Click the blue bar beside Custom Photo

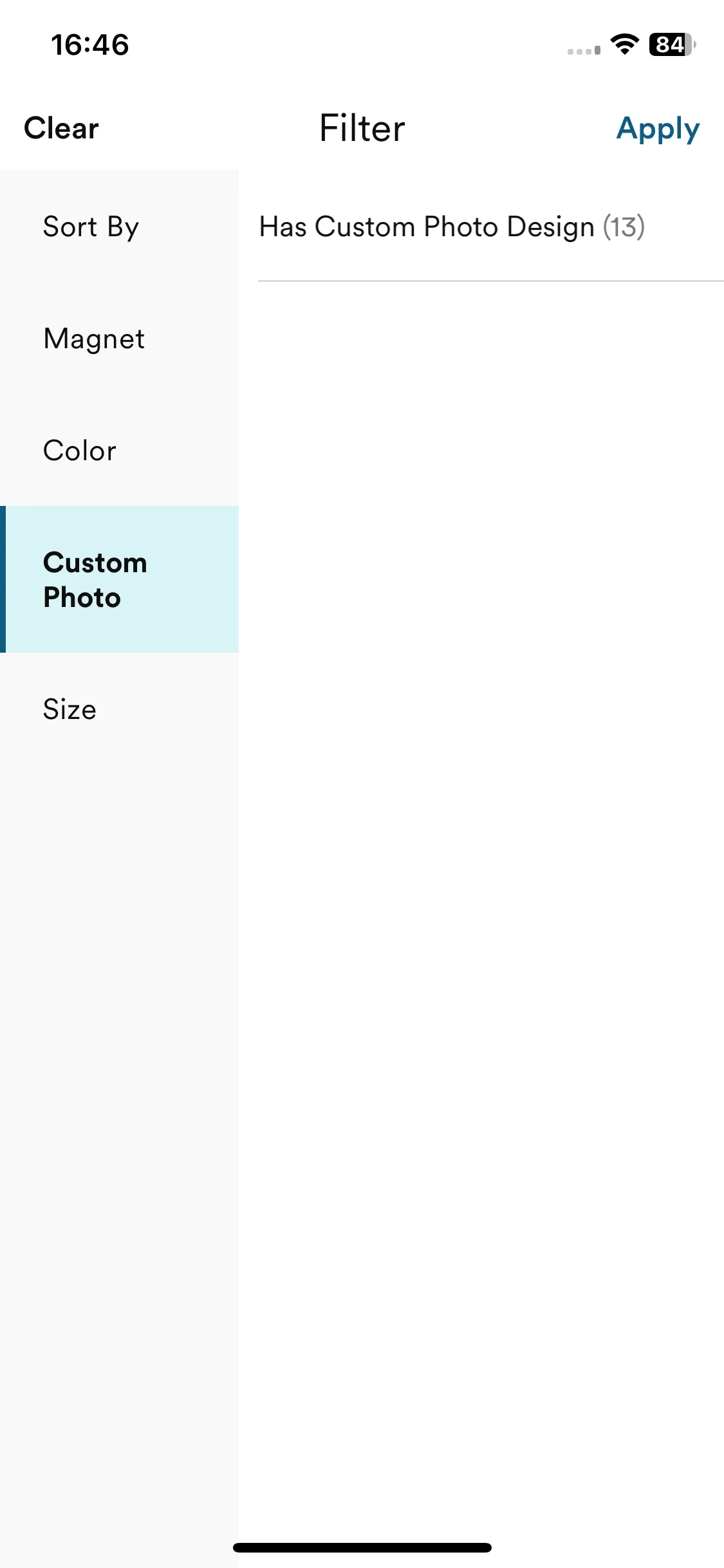click(3, 579)
